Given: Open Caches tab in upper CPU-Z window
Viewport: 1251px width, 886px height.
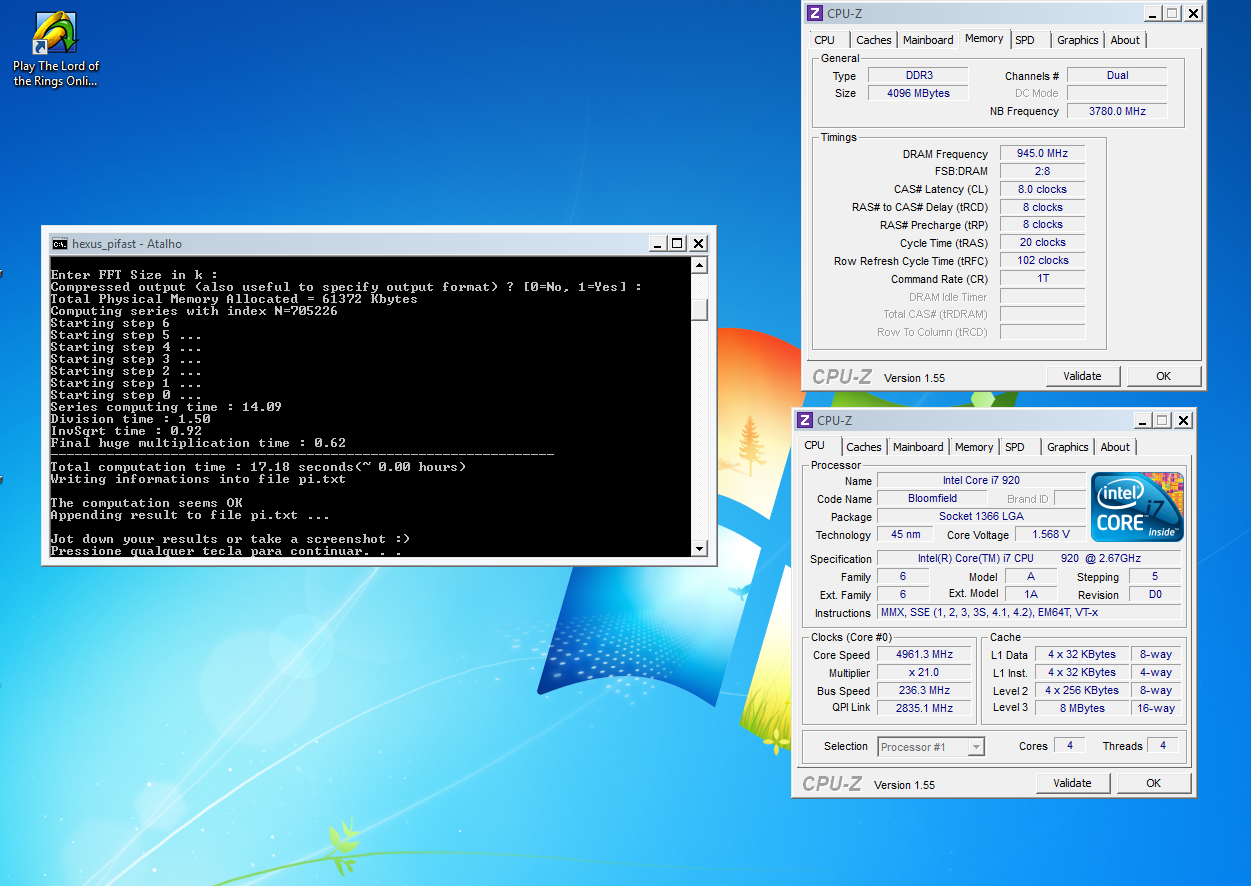Looking at the screenshot, I should point(873,40).
